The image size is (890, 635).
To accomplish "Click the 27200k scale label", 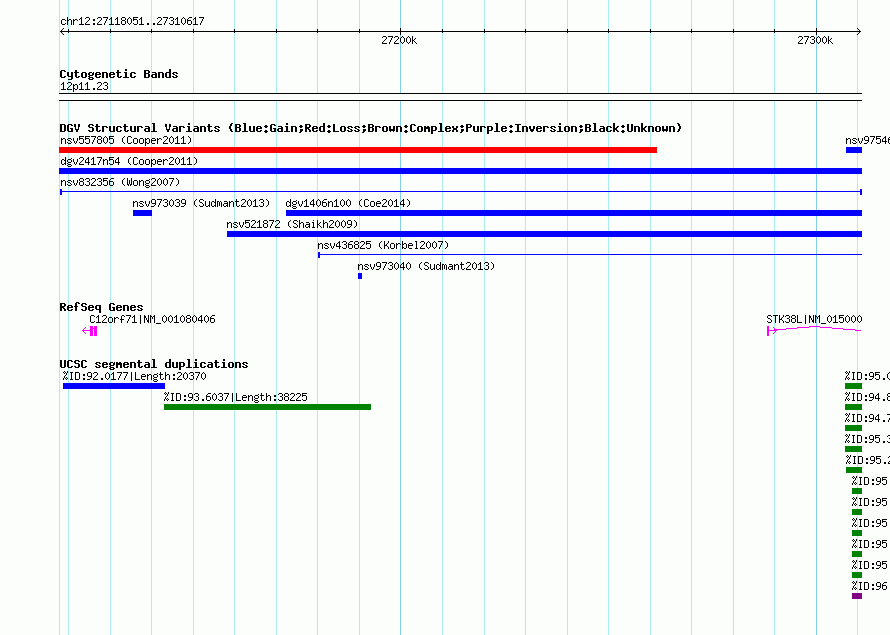I will [x=399, y=40].
